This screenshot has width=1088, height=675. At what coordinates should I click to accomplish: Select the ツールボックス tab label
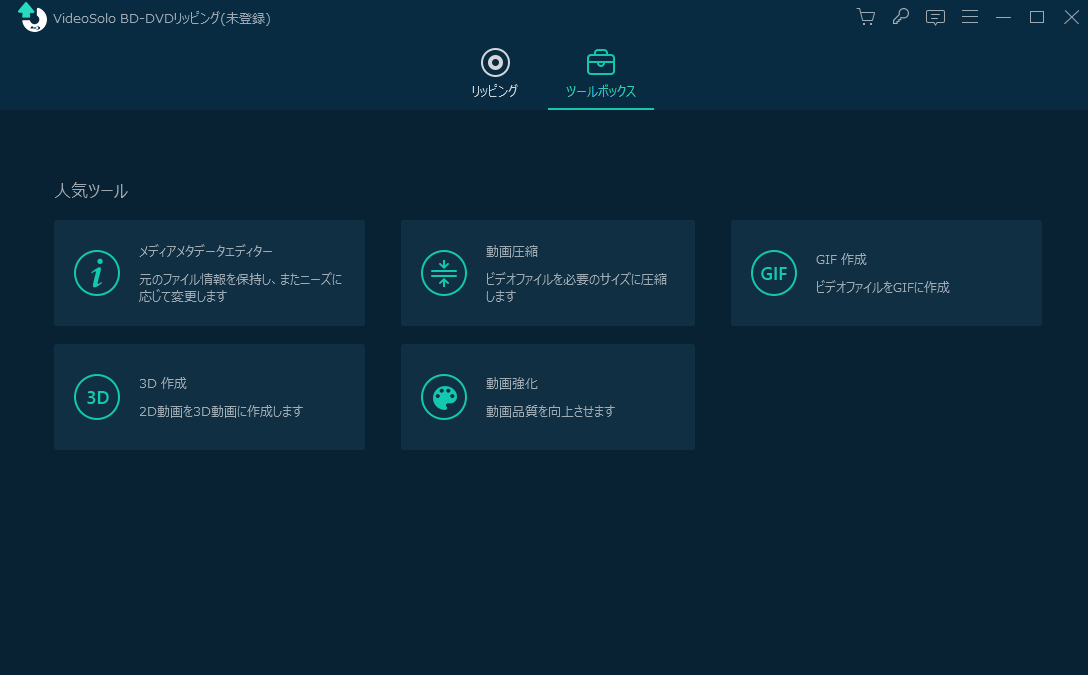coord(601,91)
